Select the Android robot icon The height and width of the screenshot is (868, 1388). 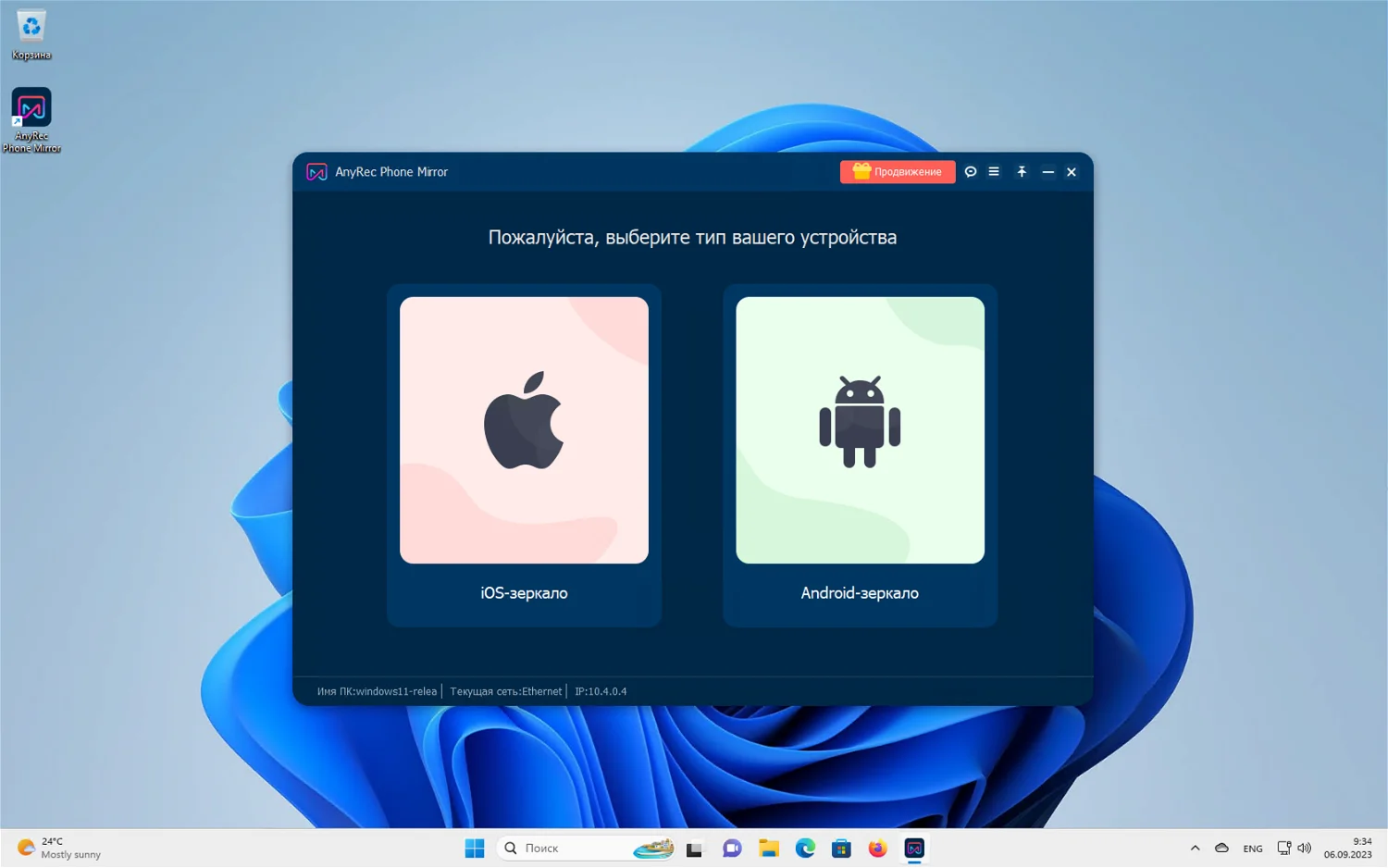(860, 421)
